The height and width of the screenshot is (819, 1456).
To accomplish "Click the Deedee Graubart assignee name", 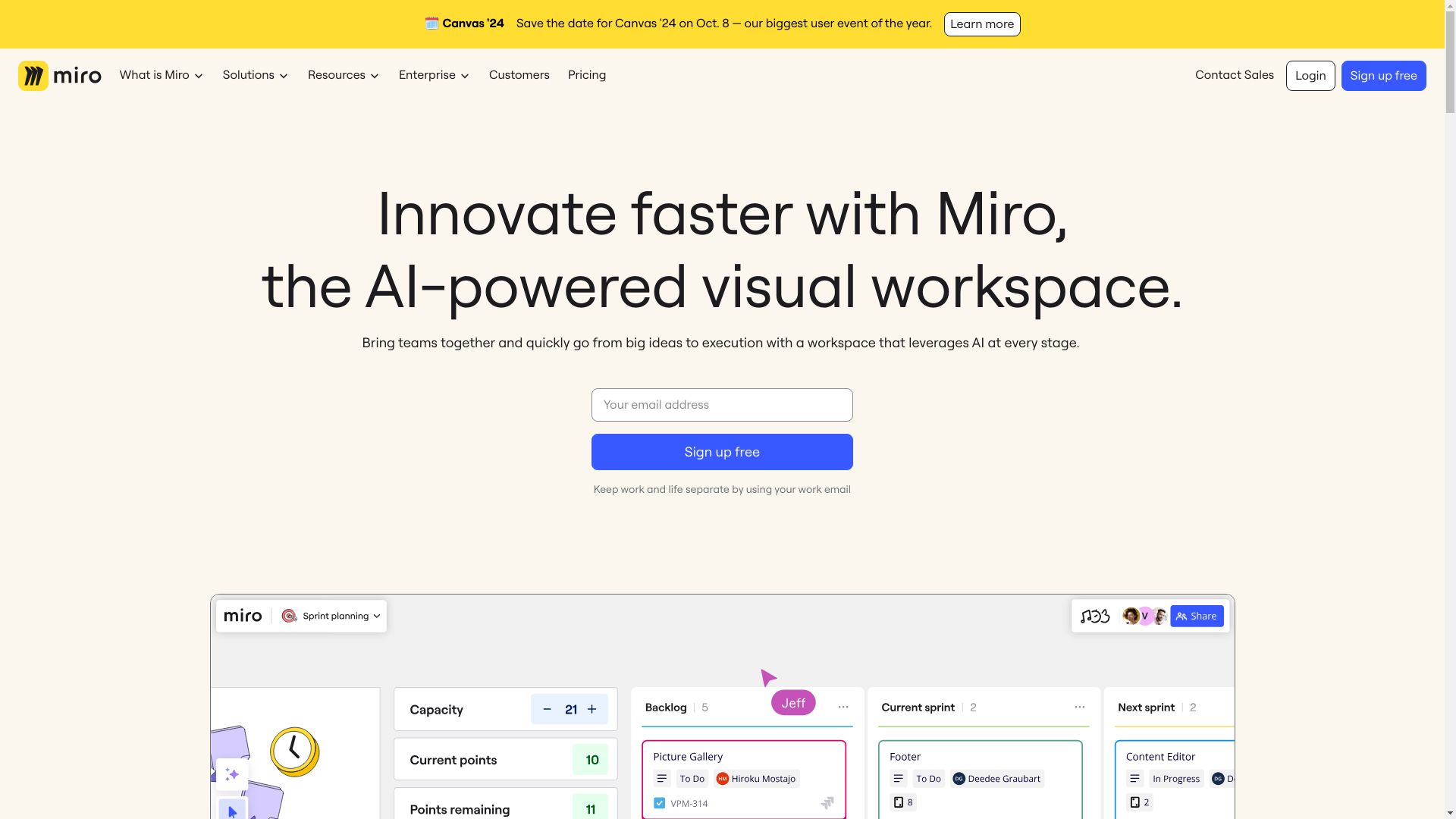I will coord(1004,779).
